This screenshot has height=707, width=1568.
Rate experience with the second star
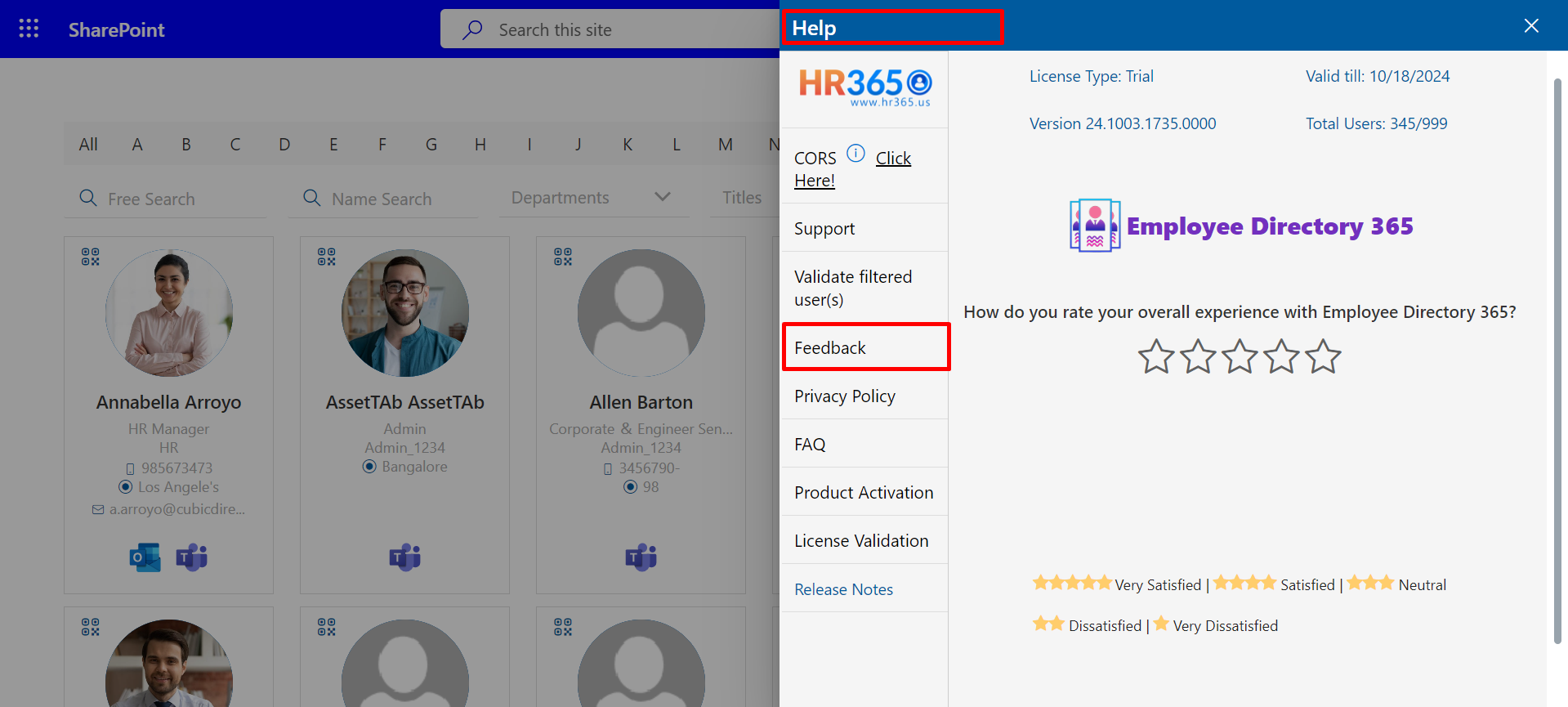(x=1198, y=356)
